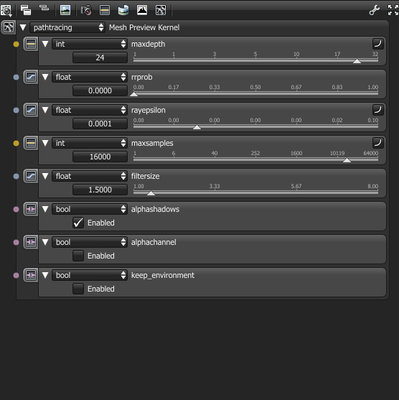Enable the alphachannel checkbox
The image size is (399, 400).
78,256
